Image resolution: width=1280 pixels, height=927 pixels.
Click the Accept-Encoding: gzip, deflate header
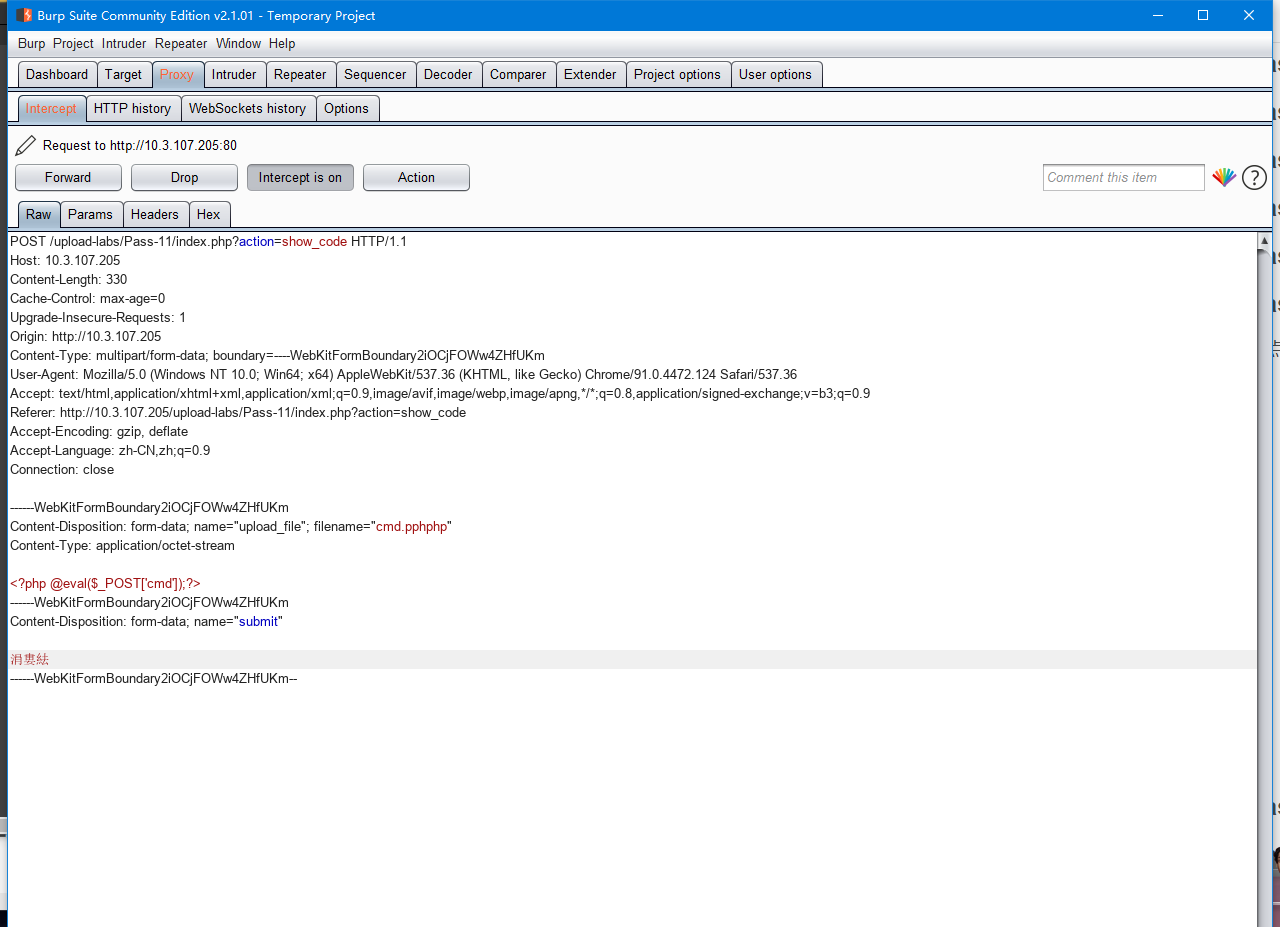coord(99,432)
